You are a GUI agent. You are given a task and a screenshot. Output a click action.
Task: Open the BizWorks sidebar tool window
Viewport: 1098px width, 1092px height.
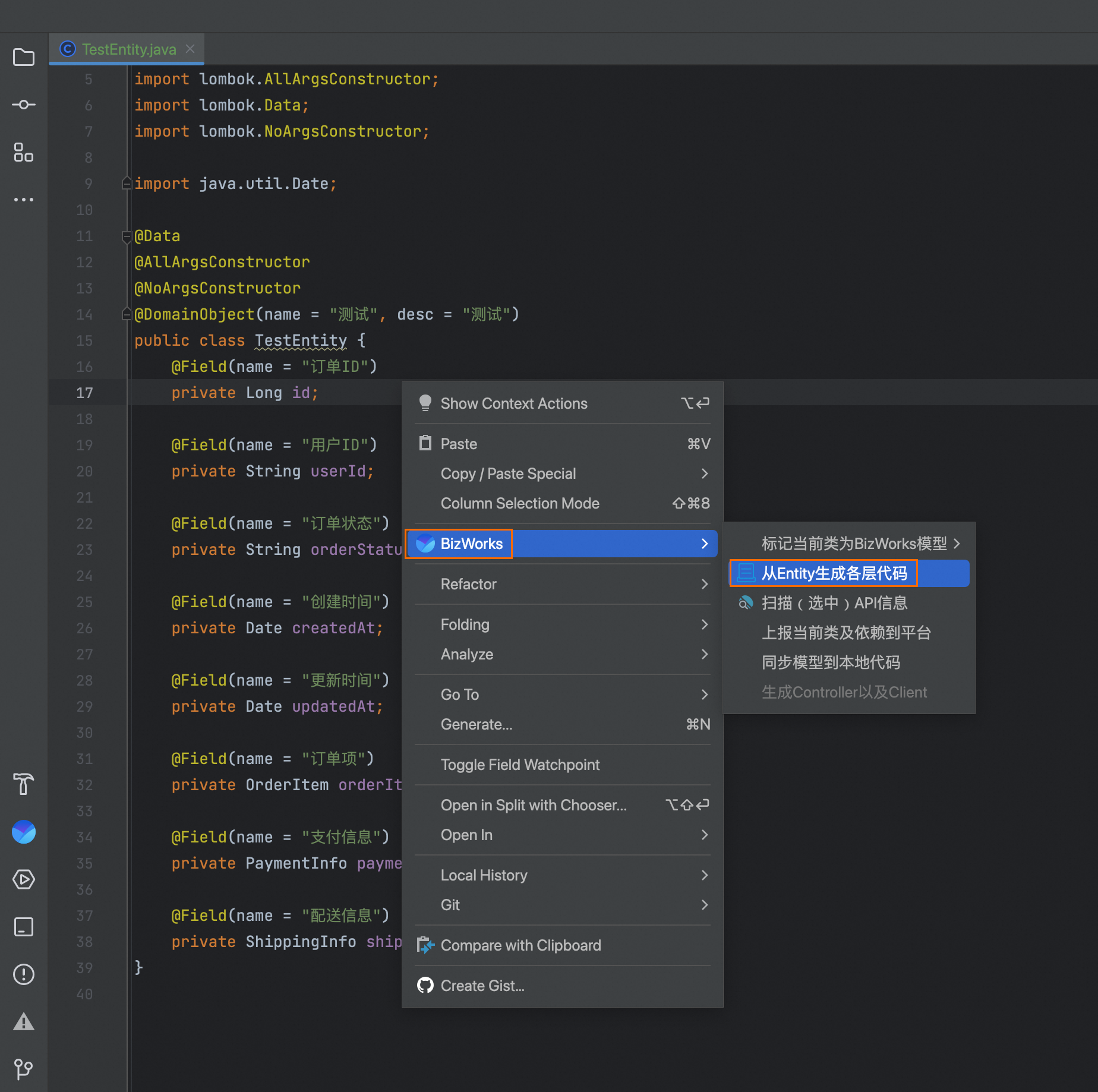click(24, 831)
